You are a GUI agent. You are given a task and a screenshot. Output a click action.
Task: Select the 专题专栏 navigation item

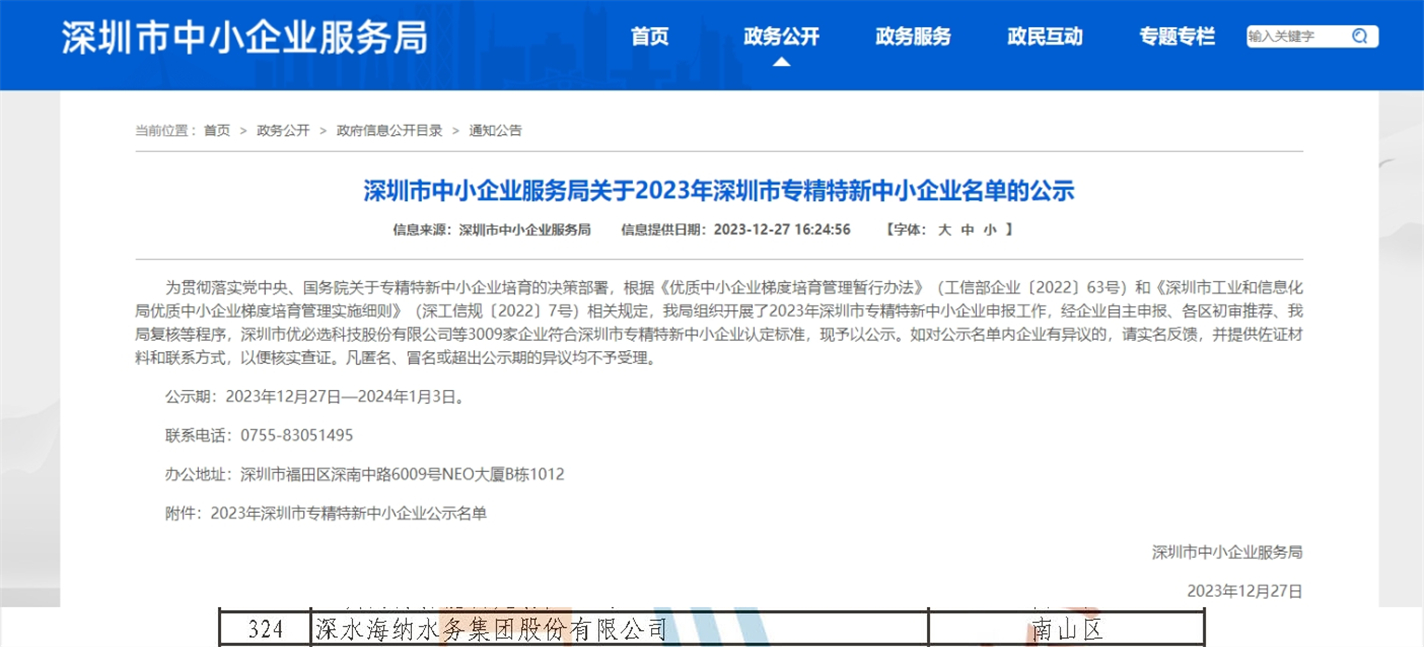click(x=1176, y=36)
